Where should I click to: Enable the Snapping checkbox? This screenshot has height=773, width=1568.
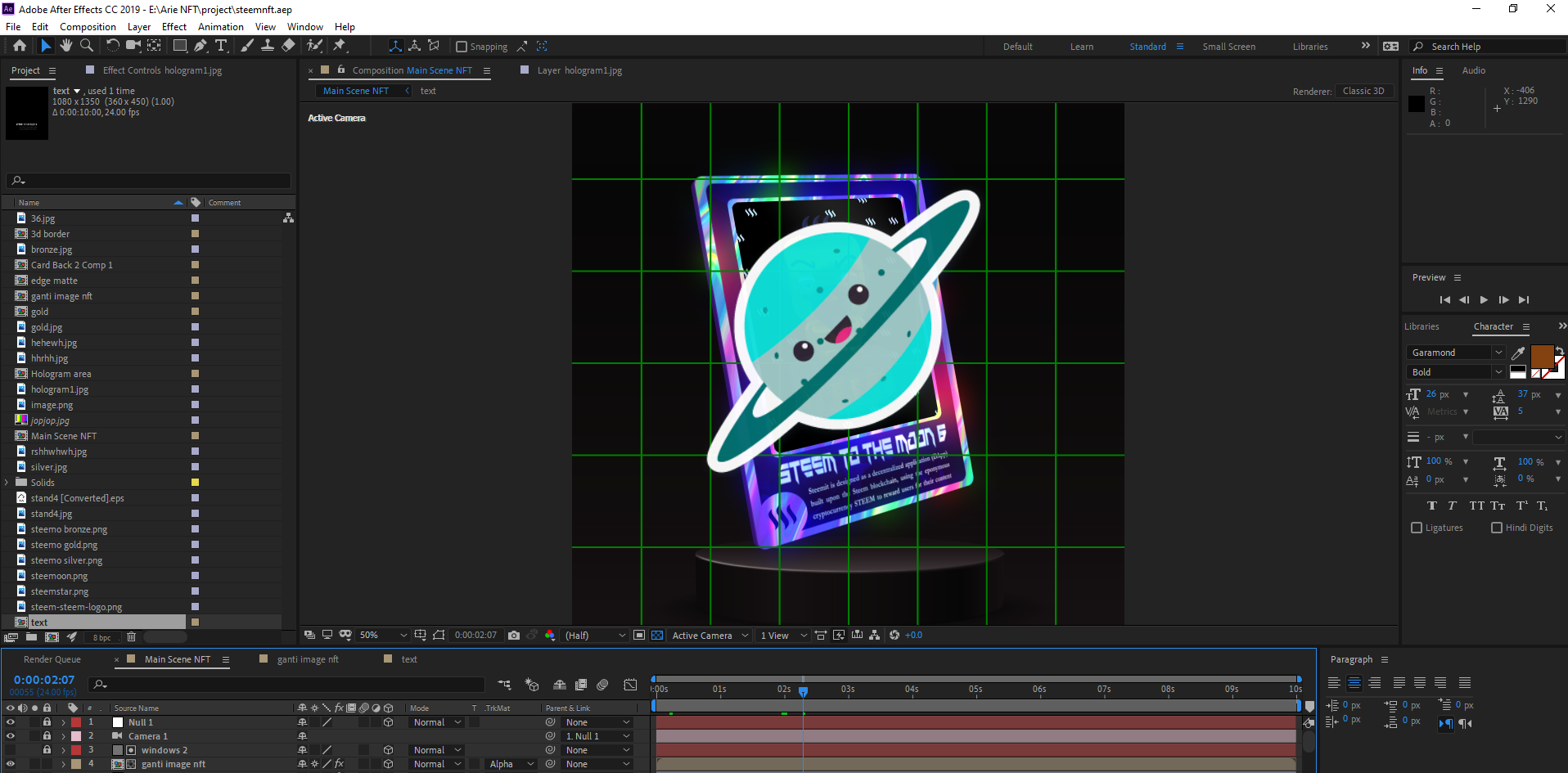coord(462,47)
